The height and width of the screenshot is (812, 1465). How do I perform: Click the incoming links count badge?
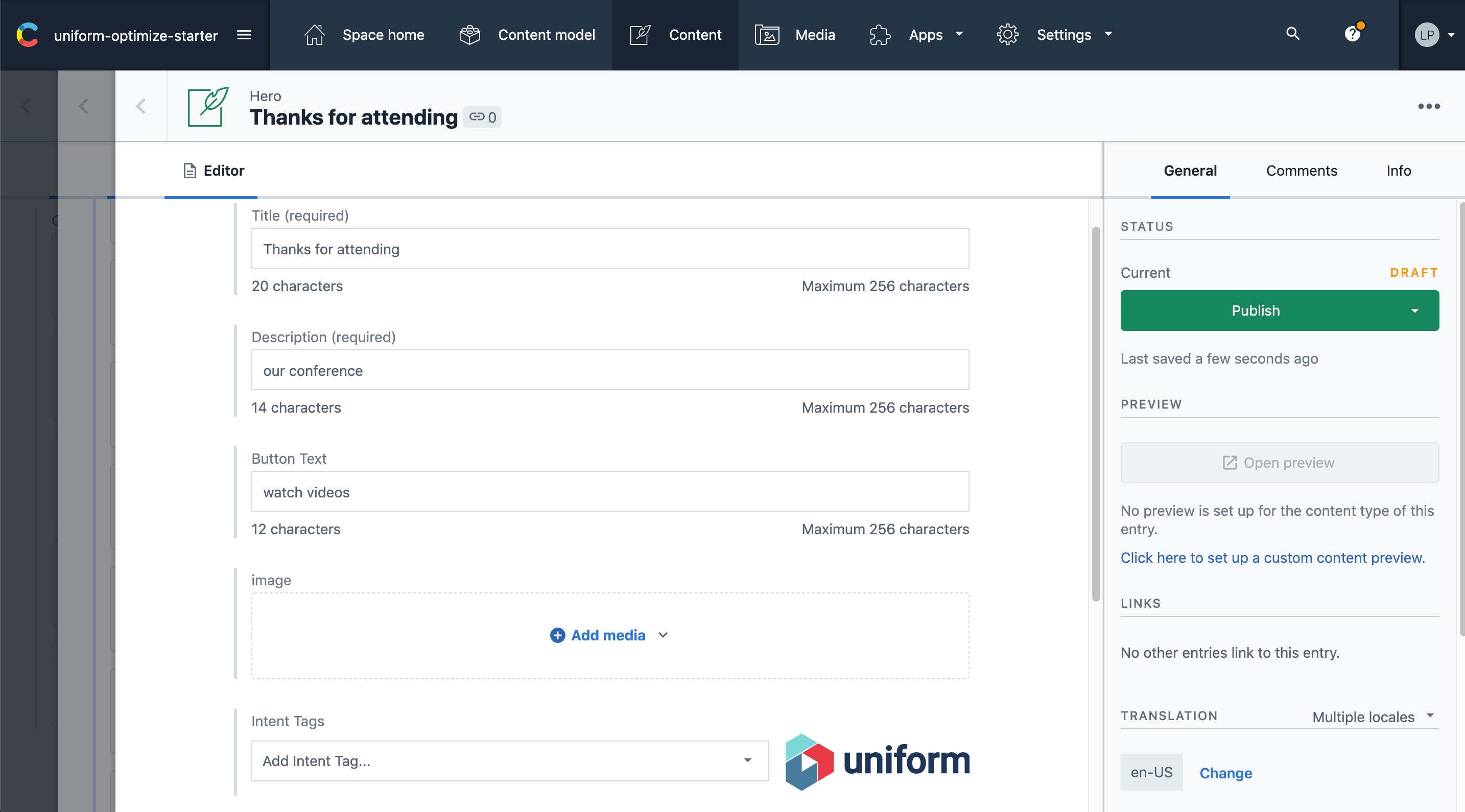[482, 117]
